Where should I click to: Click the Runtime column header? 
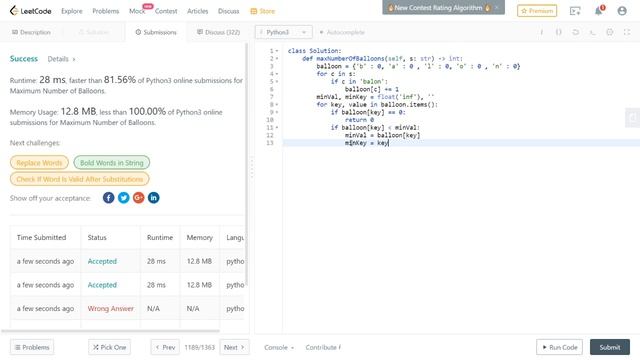(x=160, y=238)
